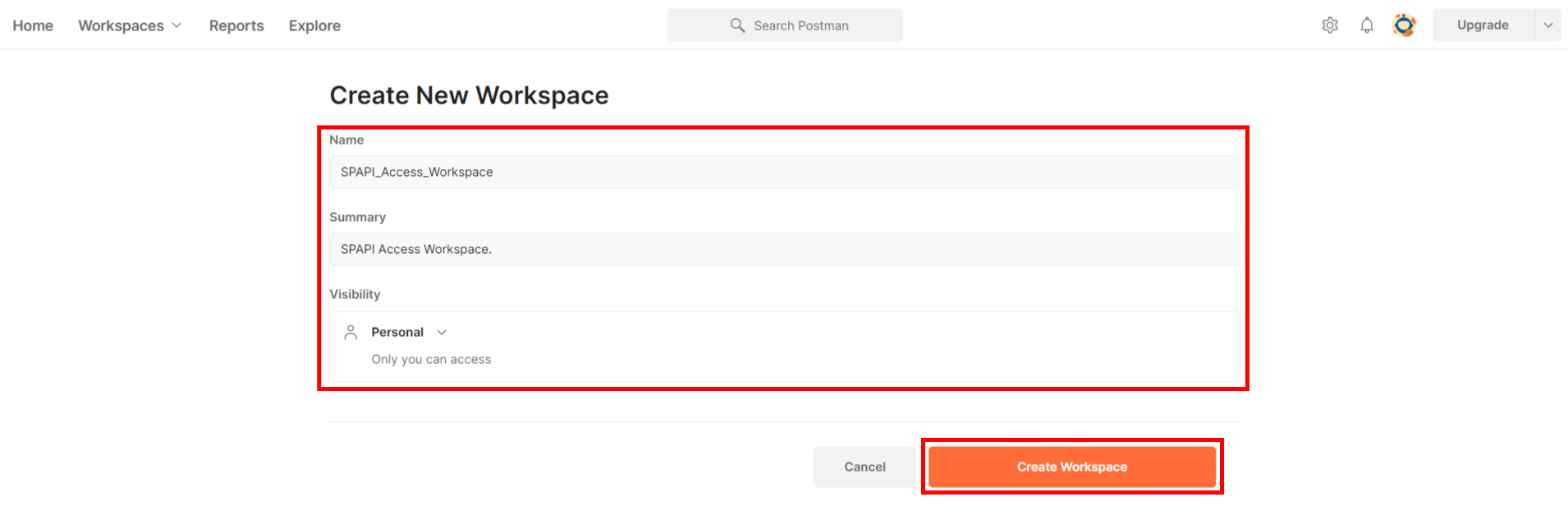
Task: Click the Name label
Action: click(346, 140)
